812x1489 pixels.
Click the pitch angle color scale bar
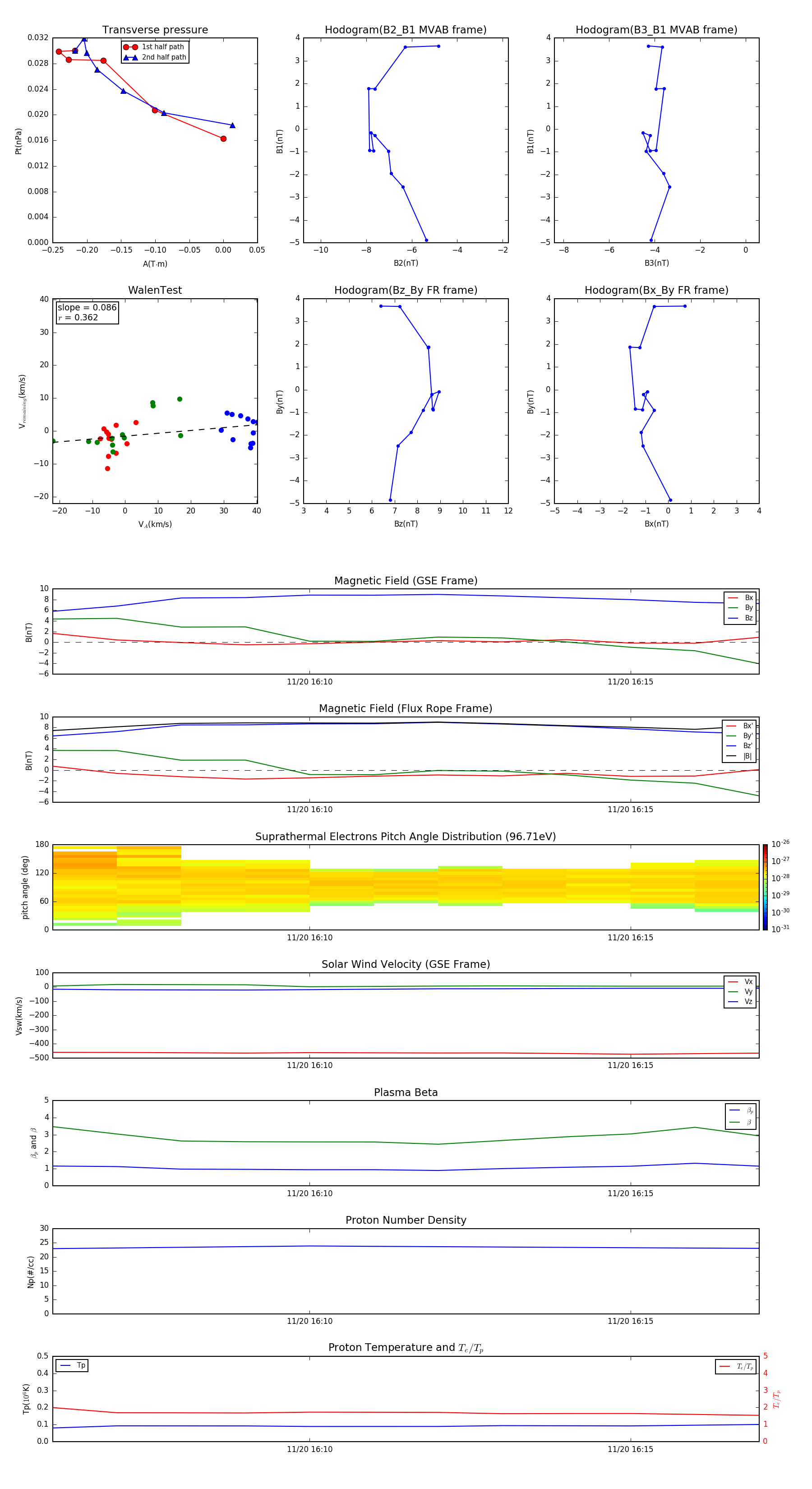(x=765, y=887)
